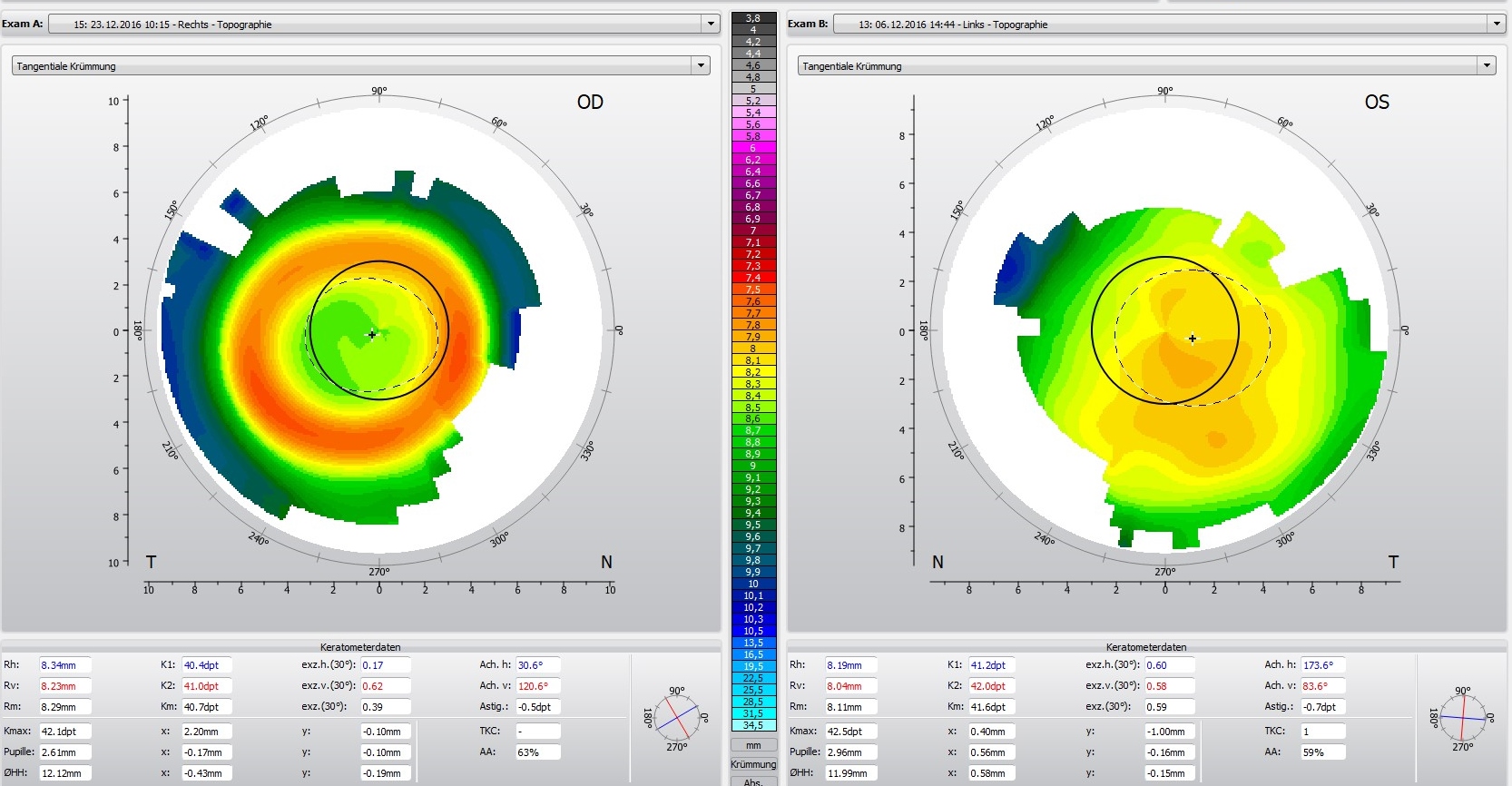Click the Keratometerdaten heading under OS map

[x=1146, y=647]
